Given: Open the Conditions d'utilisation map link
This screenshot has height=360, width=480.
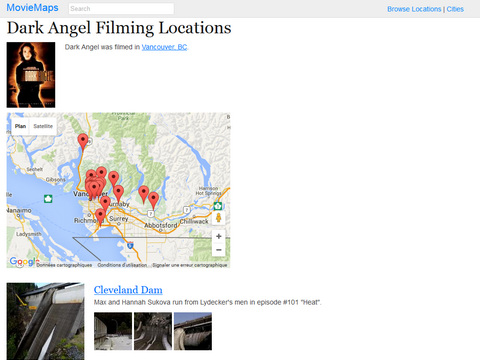Looking at the screenshot, I should (x=122, y=265).
